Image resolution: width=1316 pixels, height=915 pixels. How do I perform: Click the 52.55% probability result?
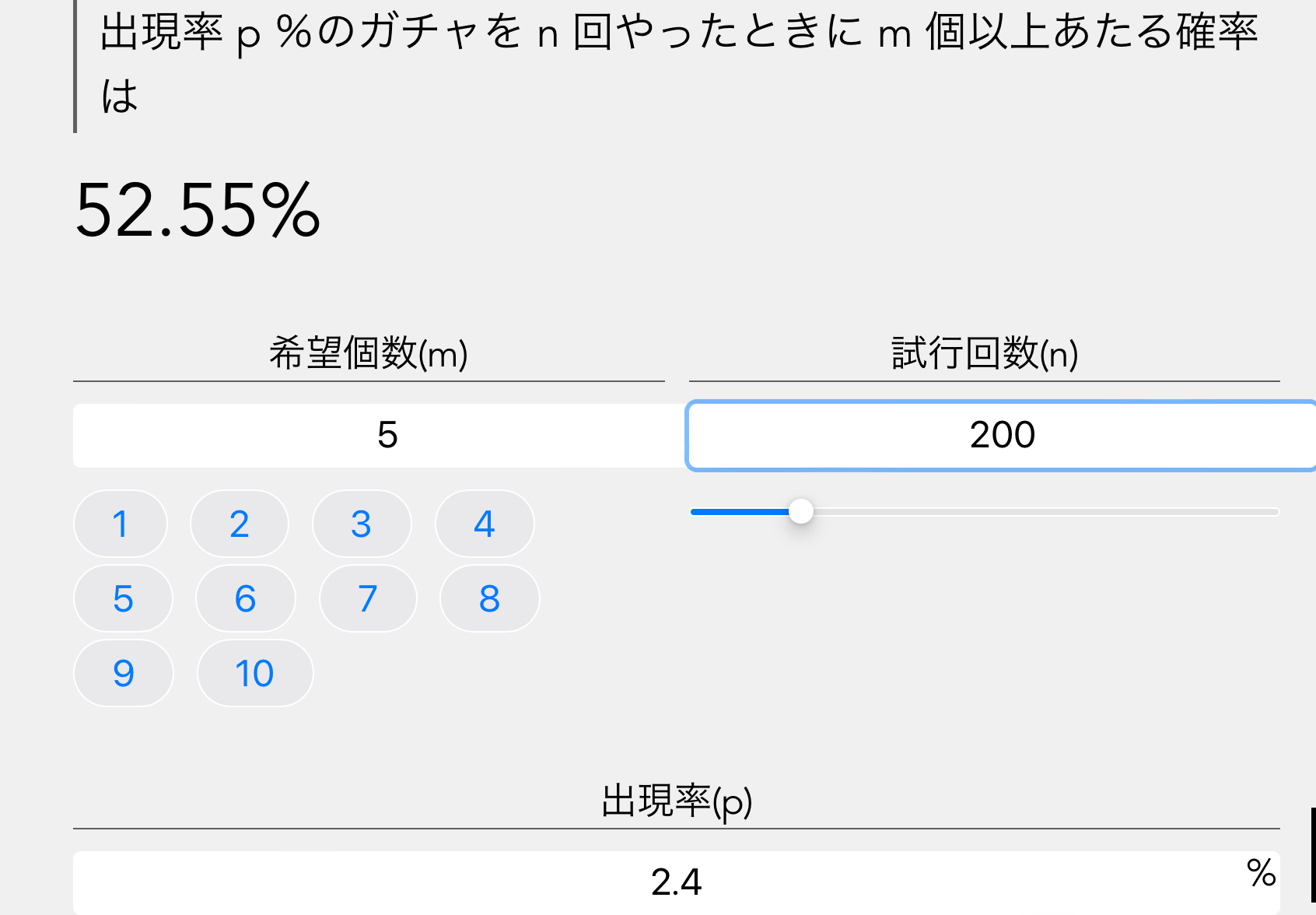click(198, 210)
